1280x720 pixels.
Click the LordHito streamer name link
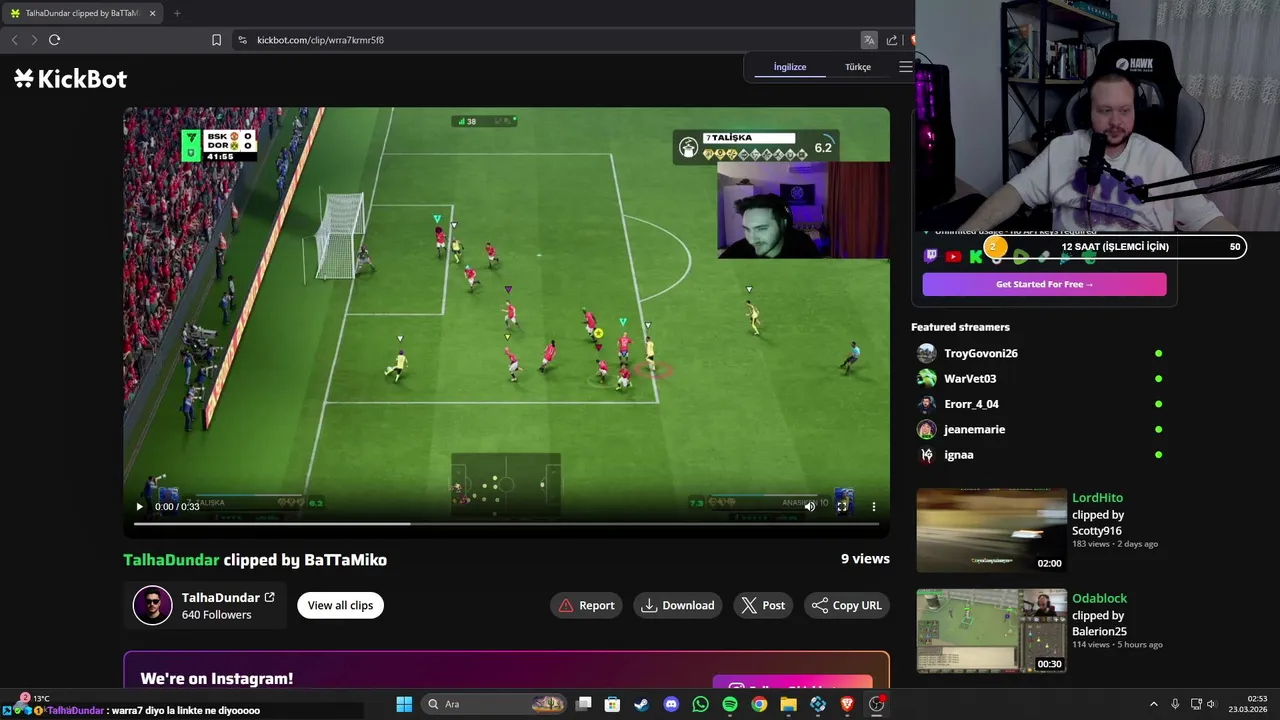point(1097,497)
